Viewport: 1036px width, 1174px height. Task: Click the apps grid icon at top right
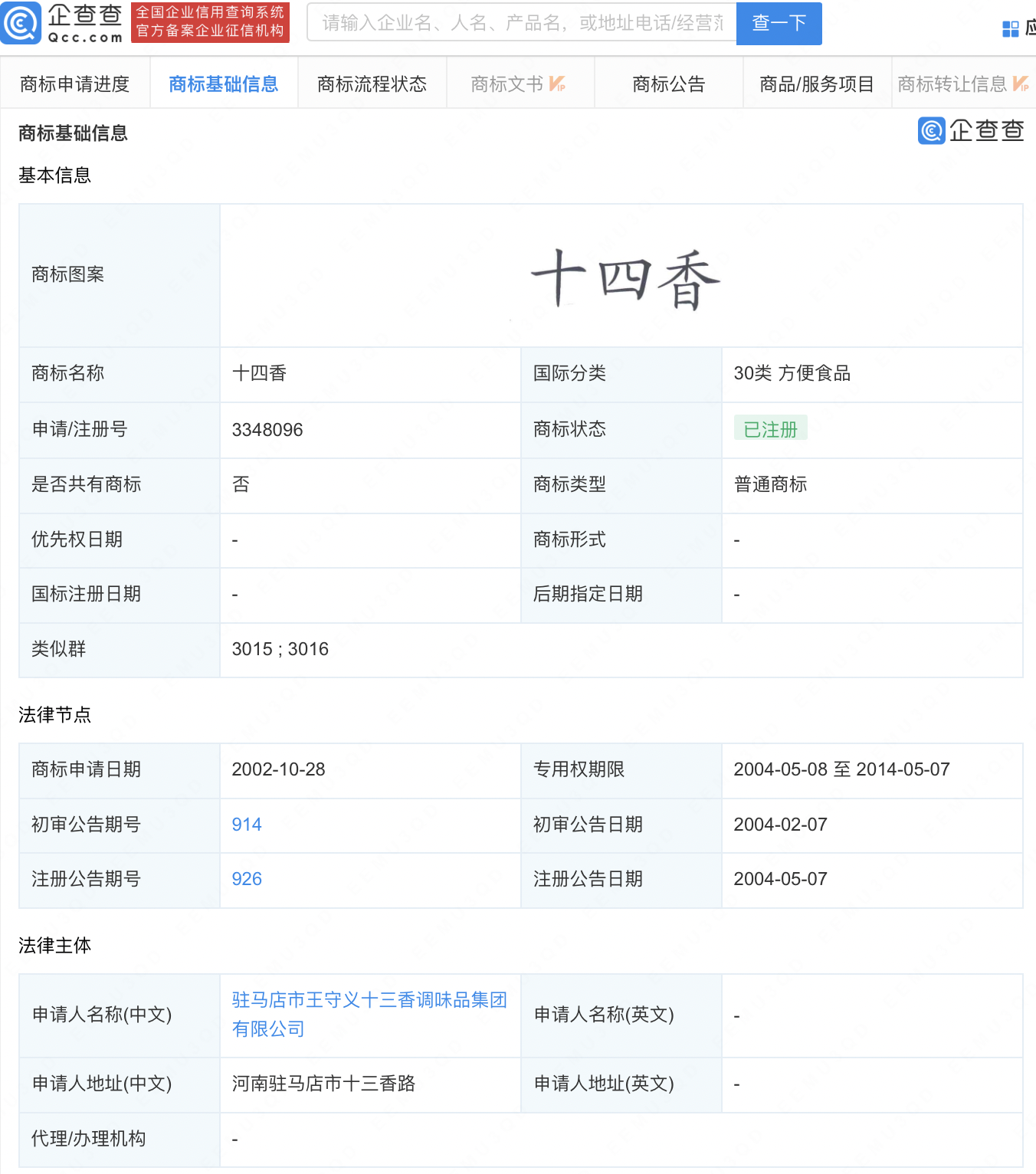pos(1010,29)
